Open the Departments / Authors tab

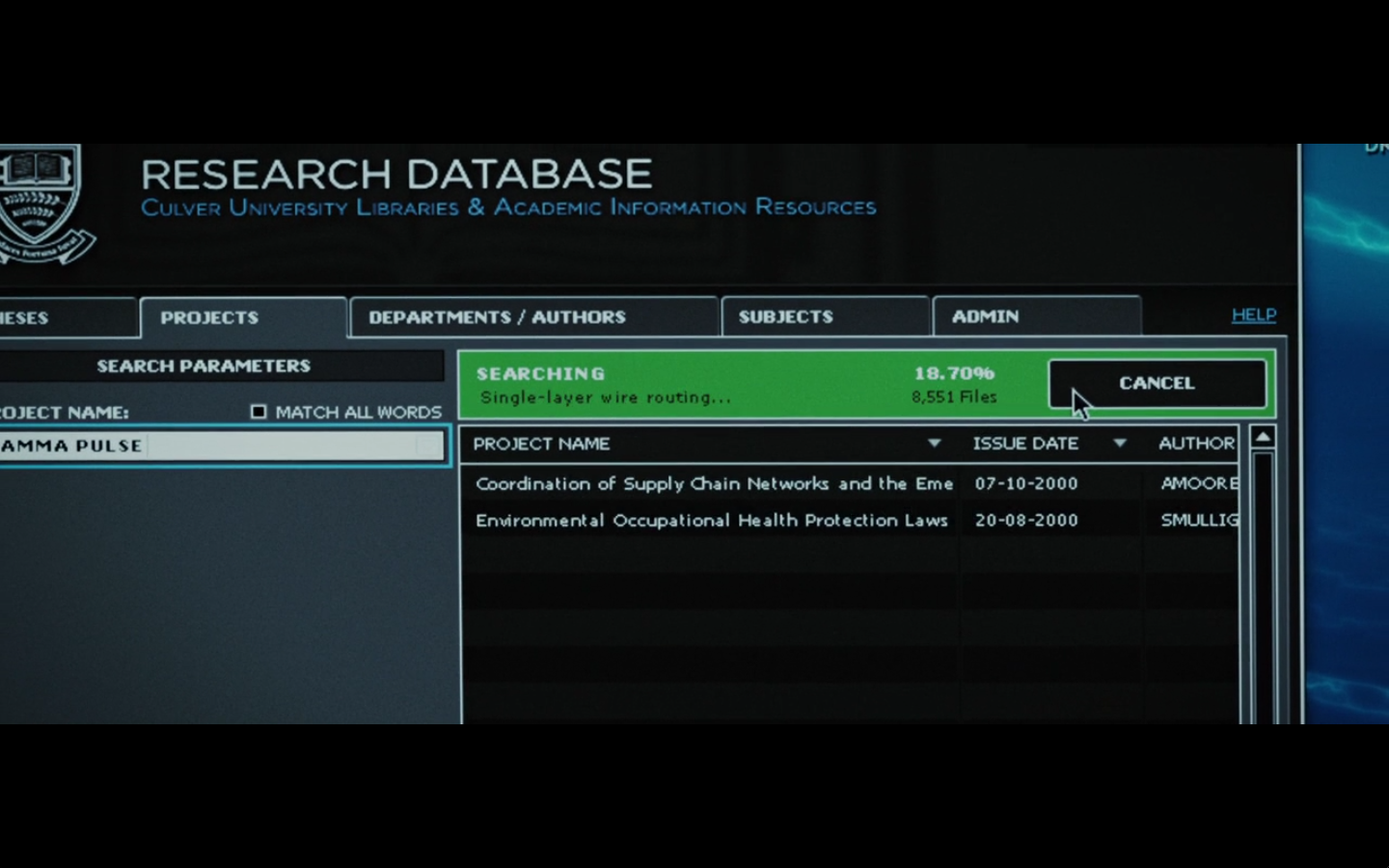[x=497, y=317]
